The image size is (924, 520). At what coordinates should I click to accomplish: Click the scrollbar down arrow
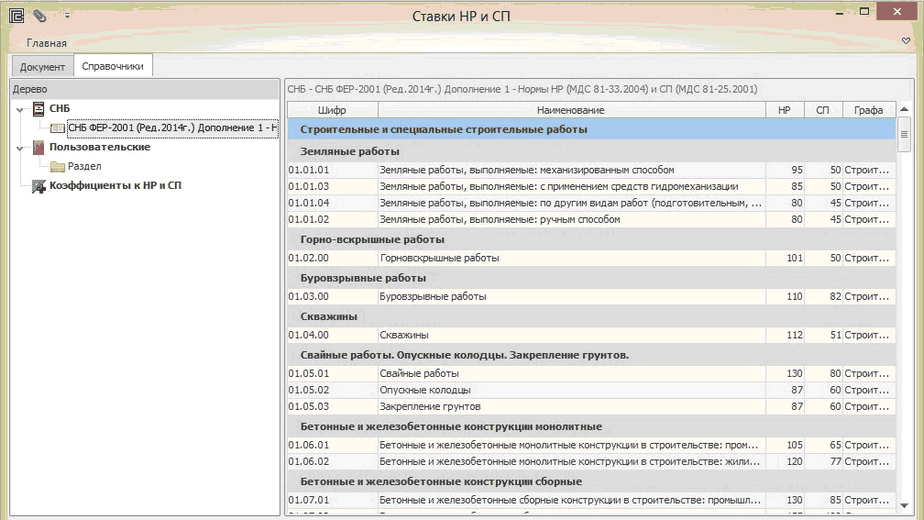[x=904, y=505]
